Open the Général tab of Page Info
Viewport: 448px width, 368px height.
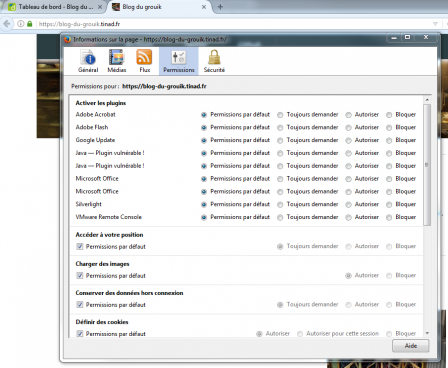pos(88,61)
